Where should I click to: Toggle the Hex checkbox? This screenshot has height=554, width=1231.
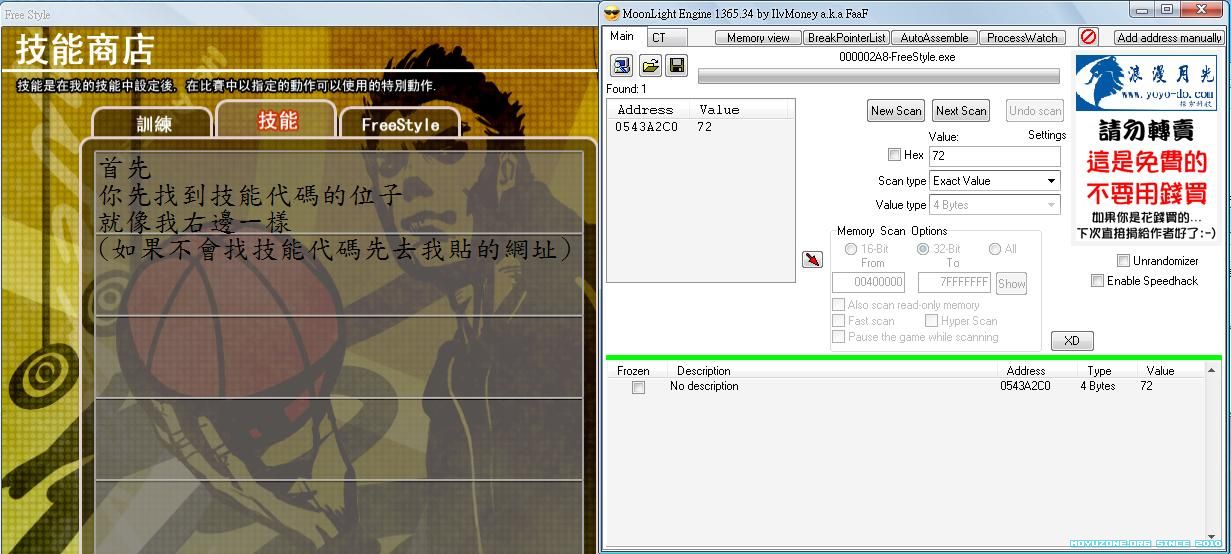click(894, 155)
